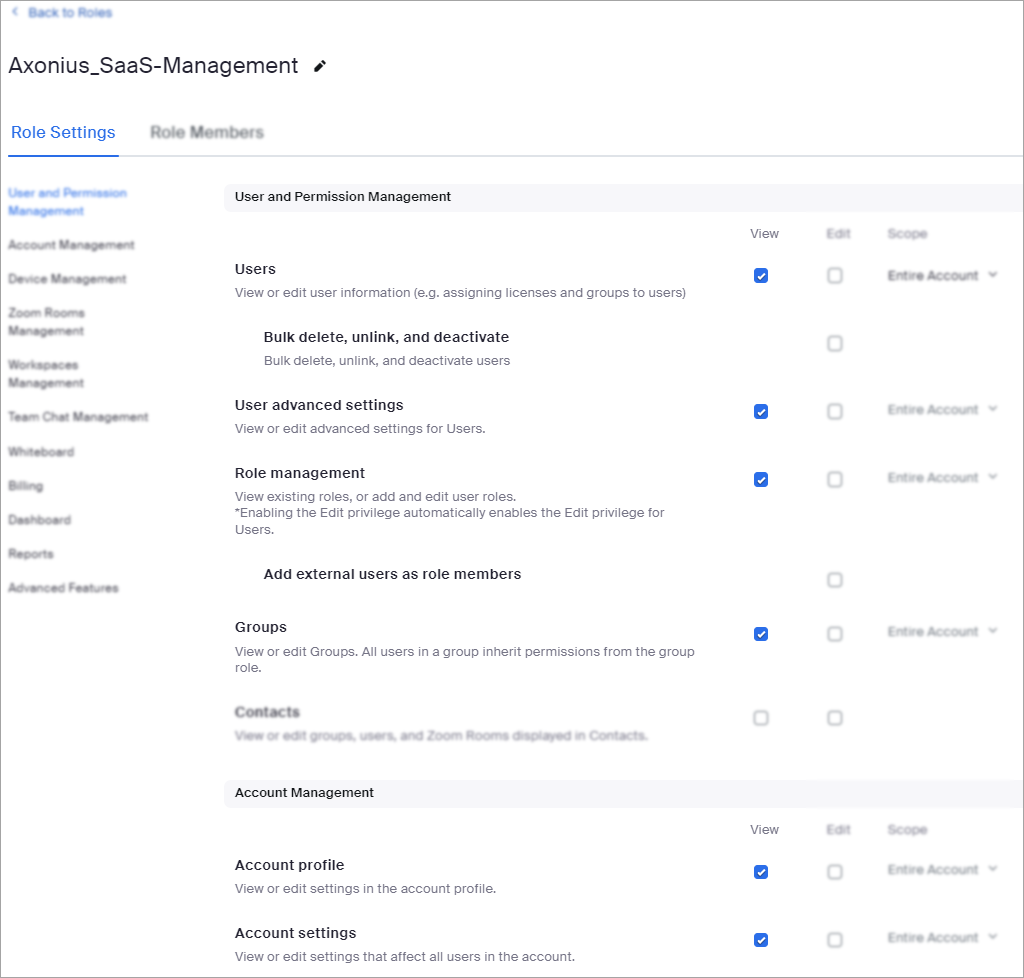The height and width of the screenshot is (978, 1024).
Task: Go back via Back to Roles link
Action: 70,12
